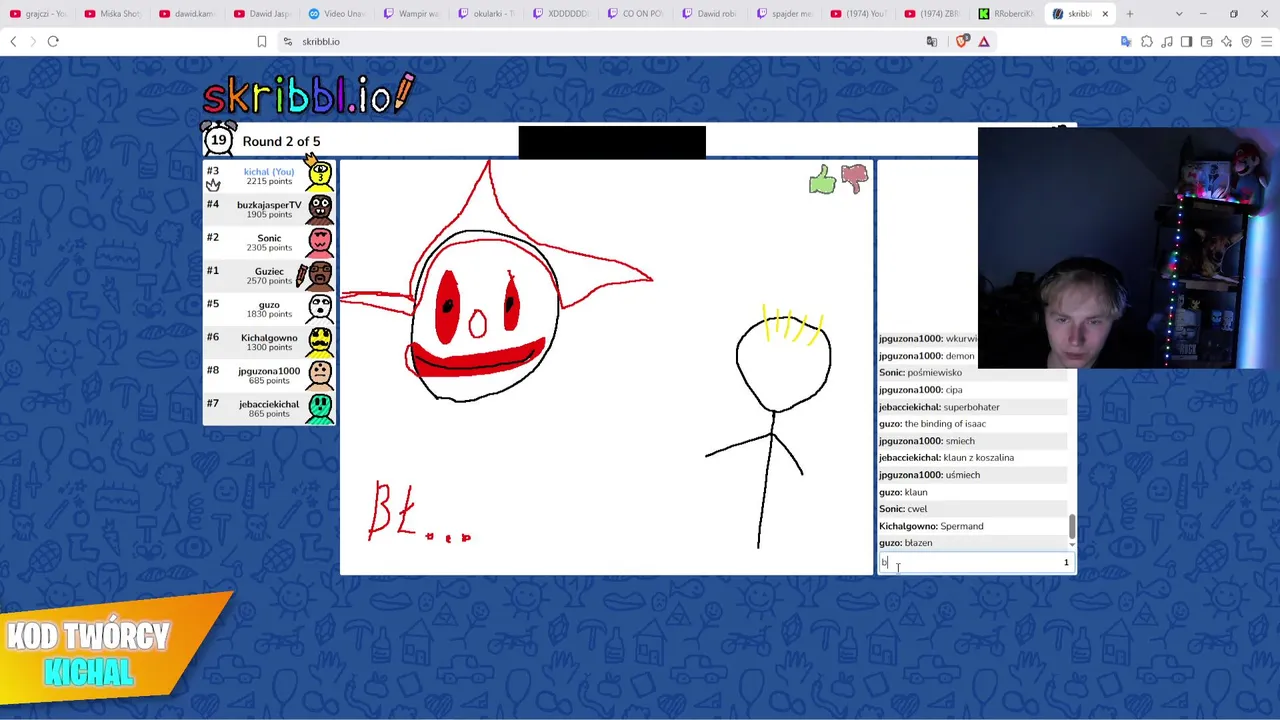Click jpguzona1000 player name in the player list
This screenshot has width=1280, height=720.
269,371
